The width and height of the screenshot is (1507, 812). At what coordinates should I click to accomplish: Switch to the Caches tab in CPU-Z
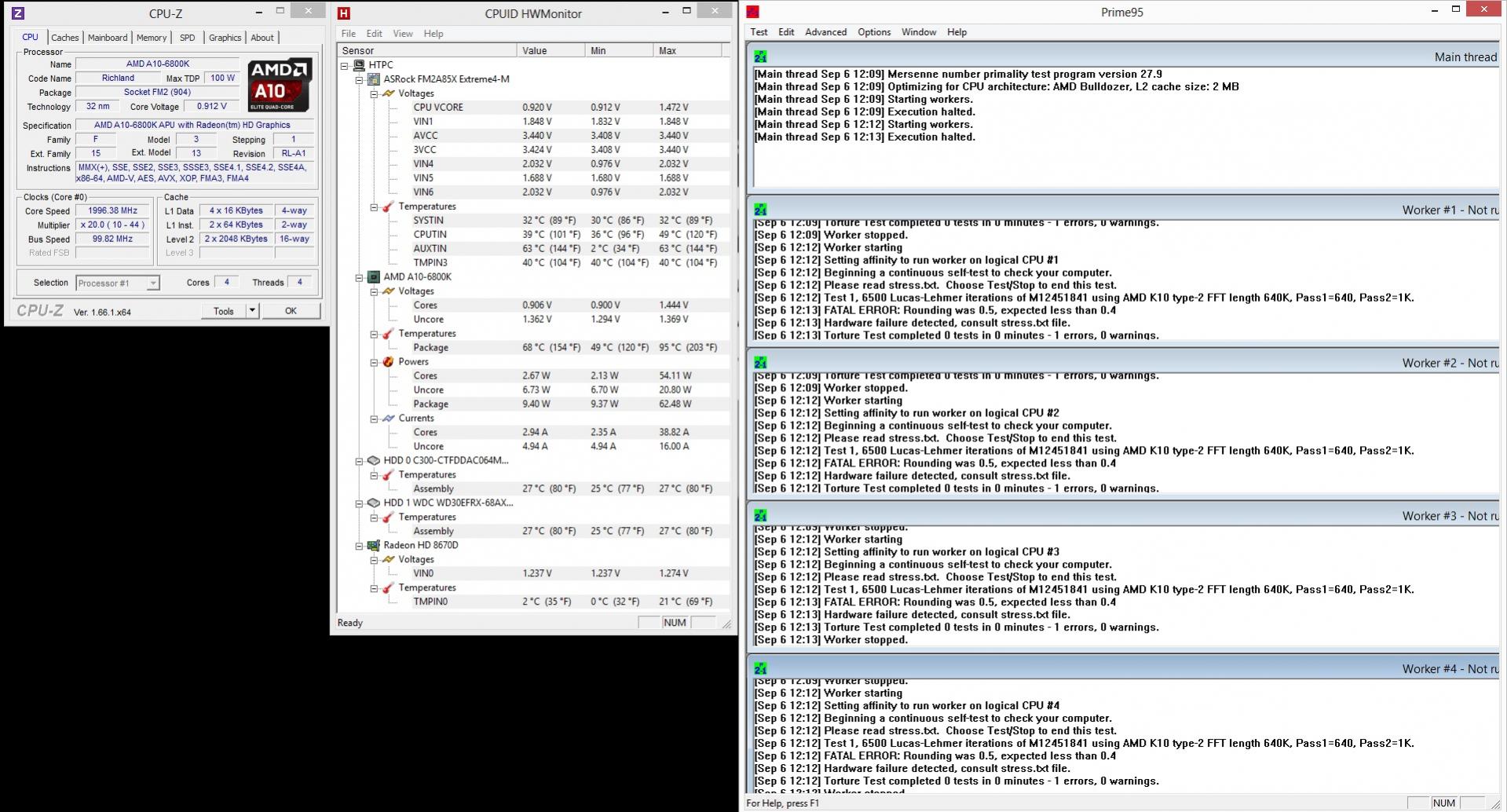[65, 38]
